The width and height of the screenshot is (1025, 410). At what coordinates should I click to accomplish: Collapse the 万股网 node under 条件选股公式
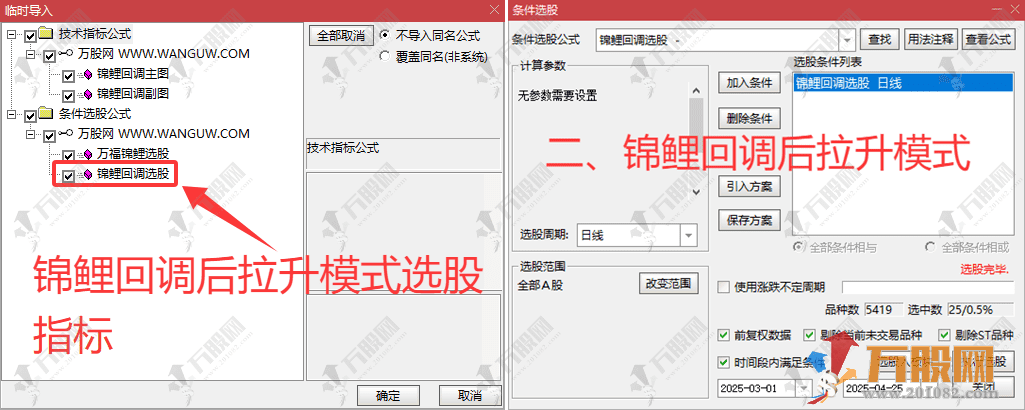pos(31,135)
